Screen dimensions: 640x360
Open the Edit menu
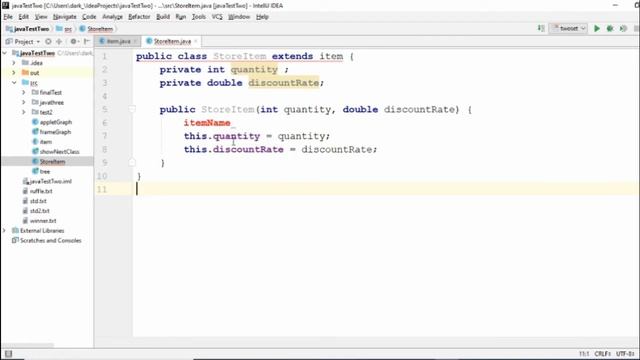pyautogui.click(x=24, y=17)
